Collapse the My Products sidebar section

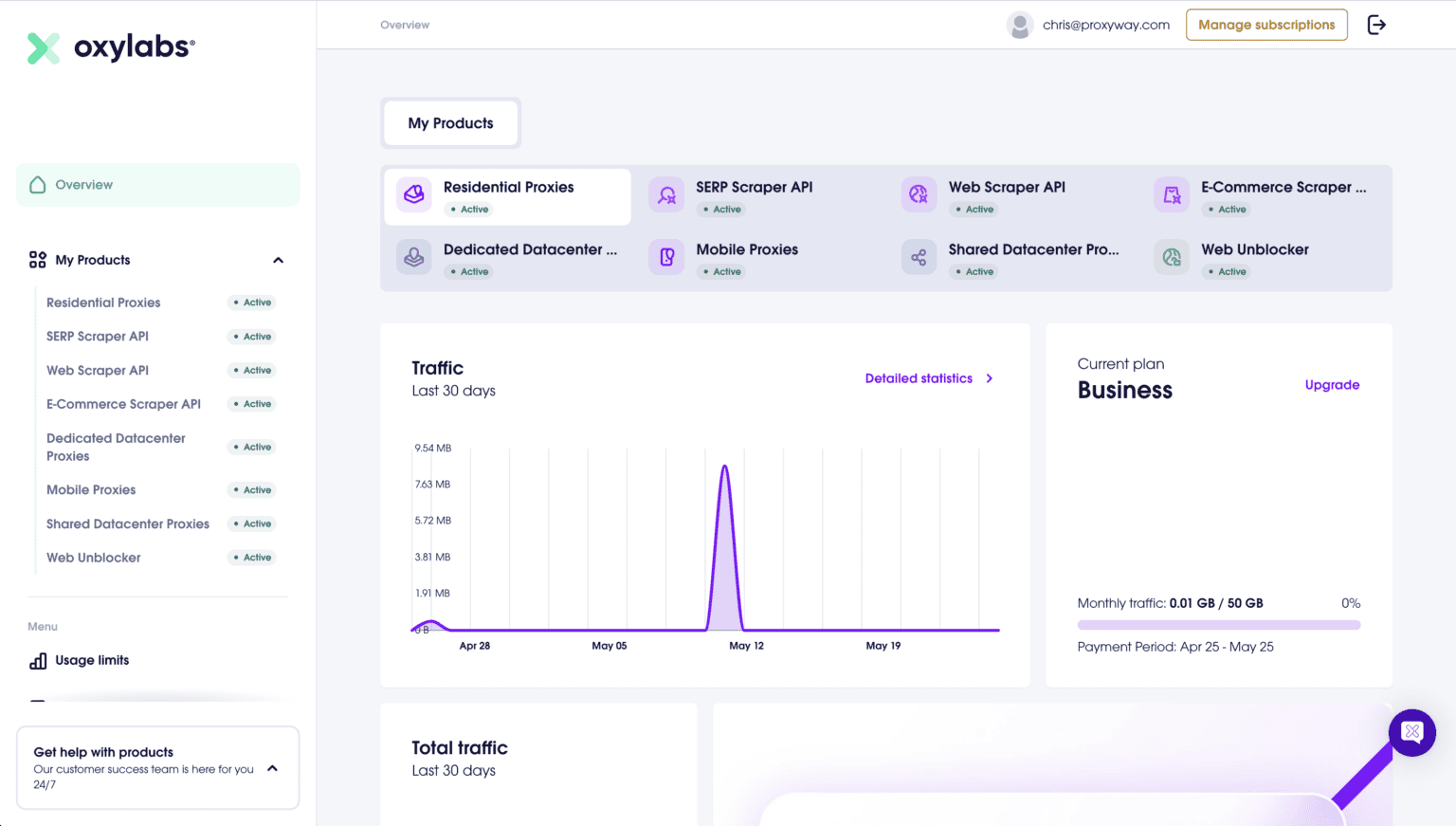(278, 259)
